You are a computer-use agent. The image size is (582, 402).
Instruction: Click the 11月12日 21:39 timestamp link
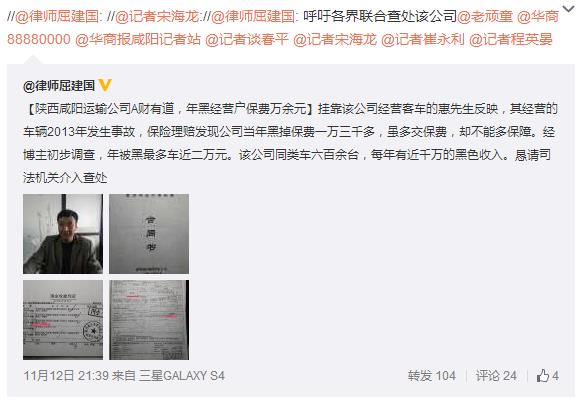(x=66, y=376)
